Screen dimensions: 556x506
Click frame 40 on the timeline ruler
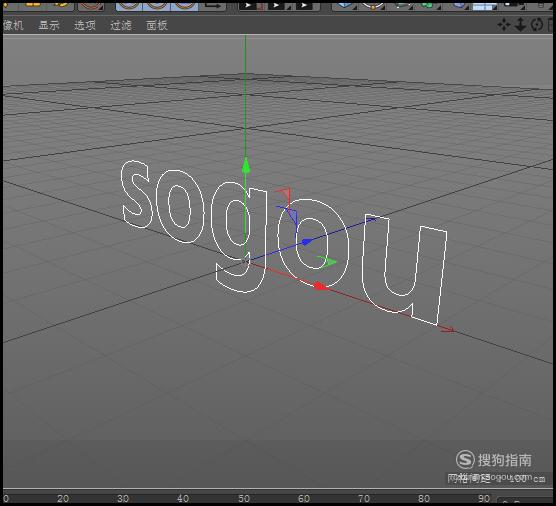(183, 498)
